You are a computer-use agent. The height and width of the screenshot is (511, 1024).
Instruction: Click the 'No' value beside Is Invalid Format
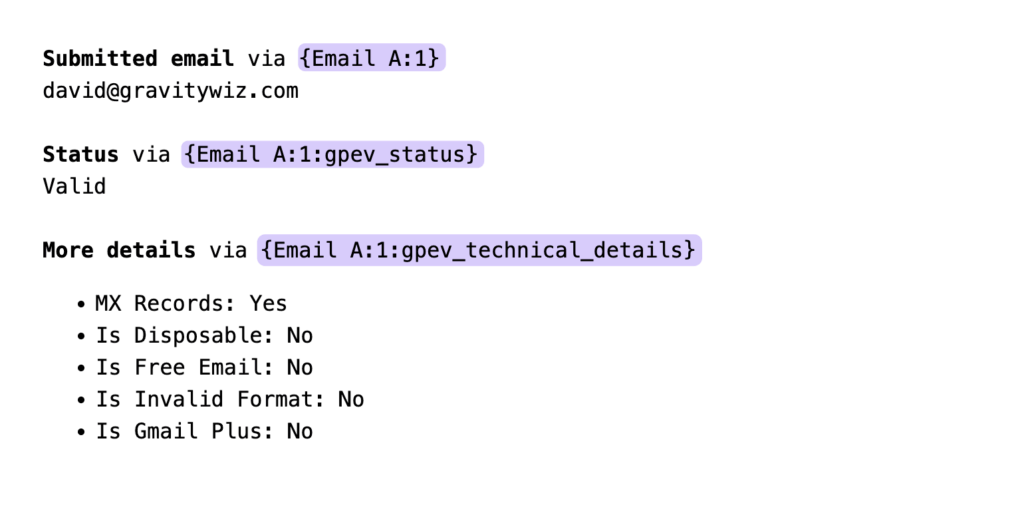351,399
